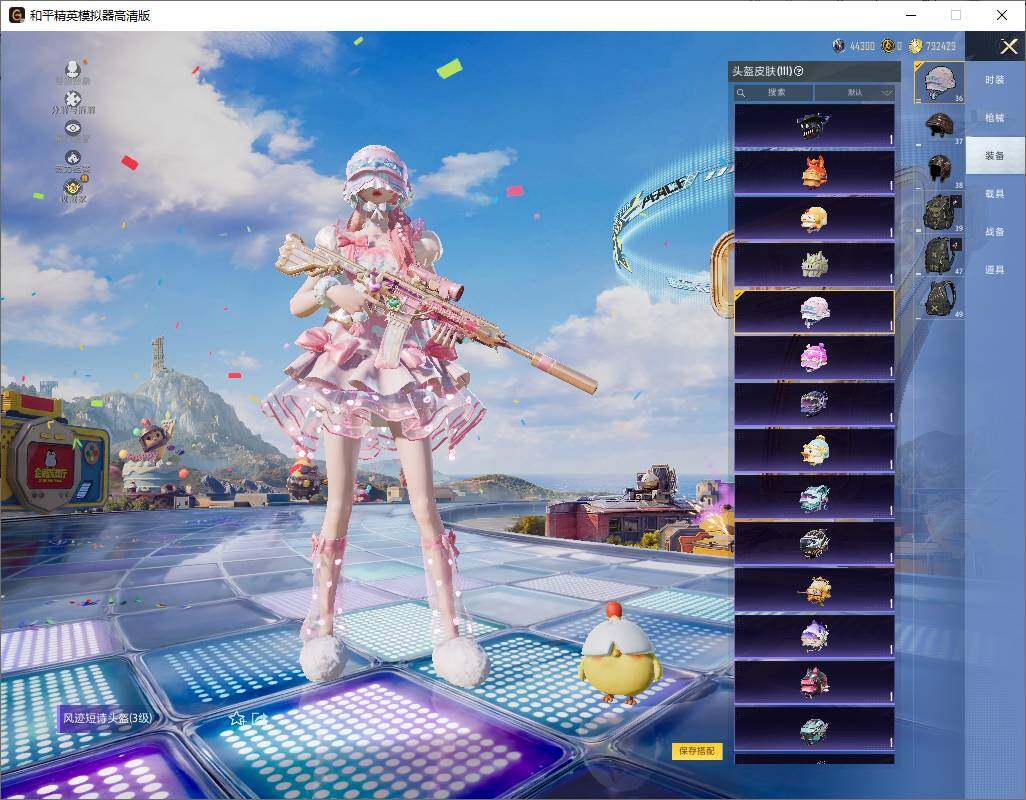Select the black-white mech helmet skin
The height and width of the screenshot is (800, 1026).
pos(814,544)
